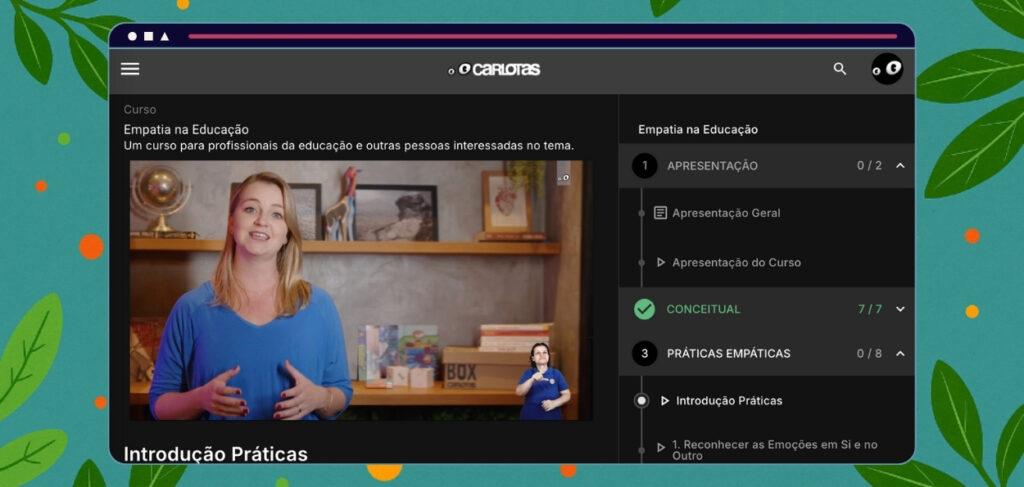The image size is (1024, 487).
Task: Click the 0 / 8 progress count
Action: click(869, 354)
